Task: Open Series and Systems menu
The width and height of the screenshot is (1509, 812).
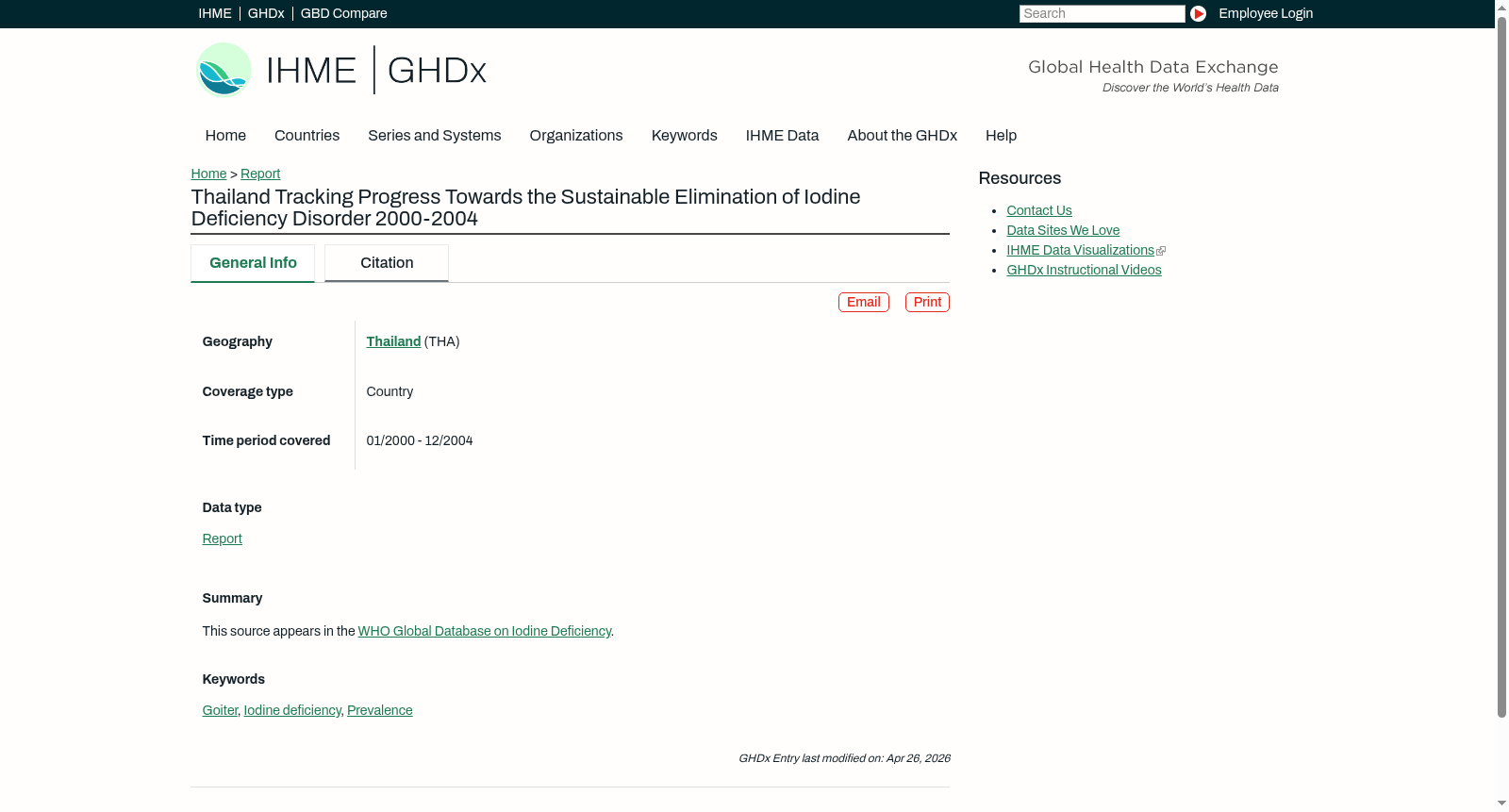Action: point(434,136)
